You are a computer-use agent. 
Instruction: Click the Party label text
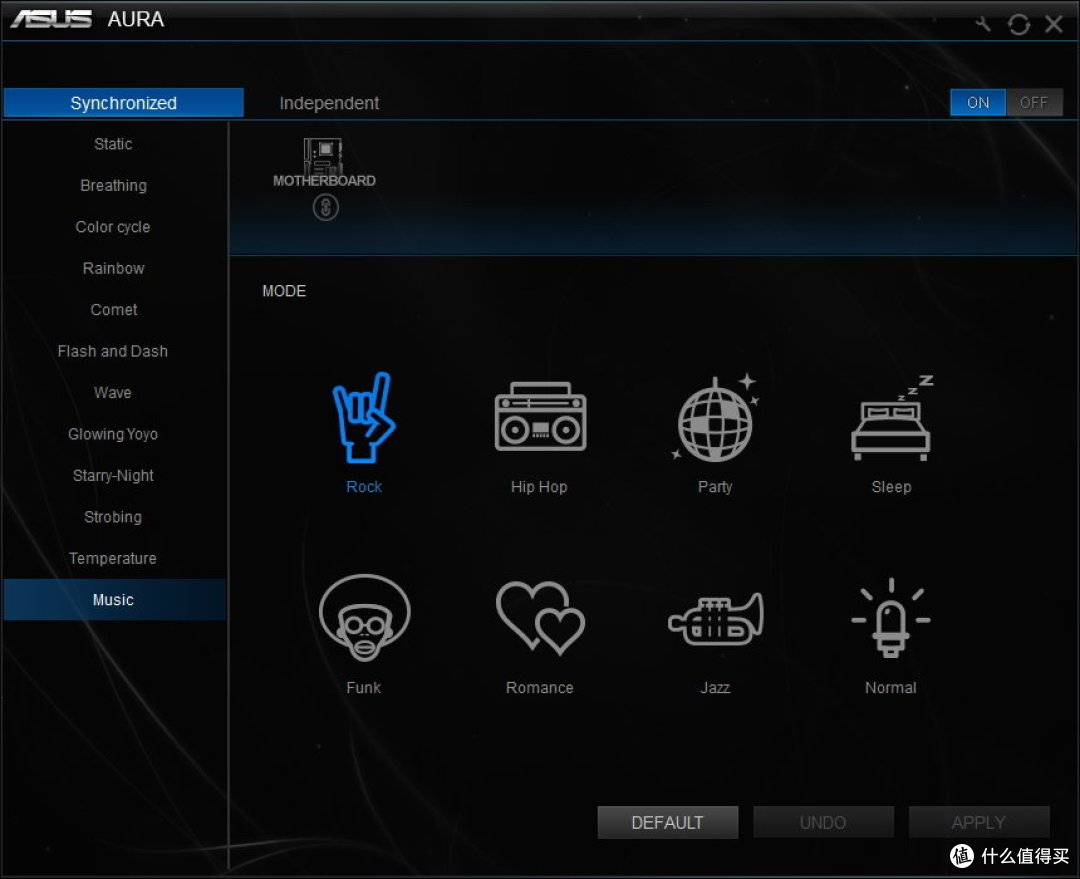pos(715,487)
